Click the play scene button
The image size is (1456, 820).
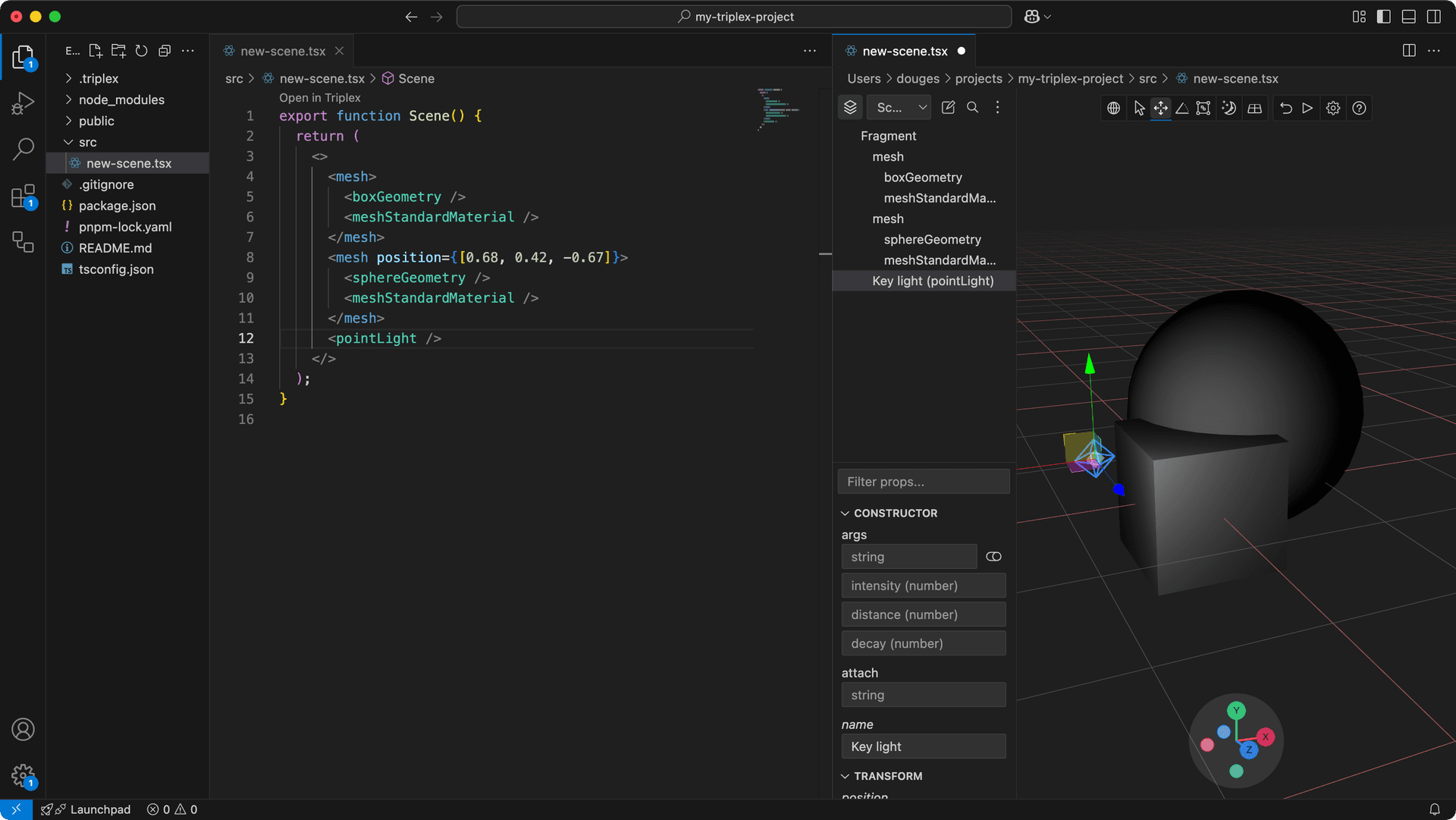click(x=1307, y=108)
